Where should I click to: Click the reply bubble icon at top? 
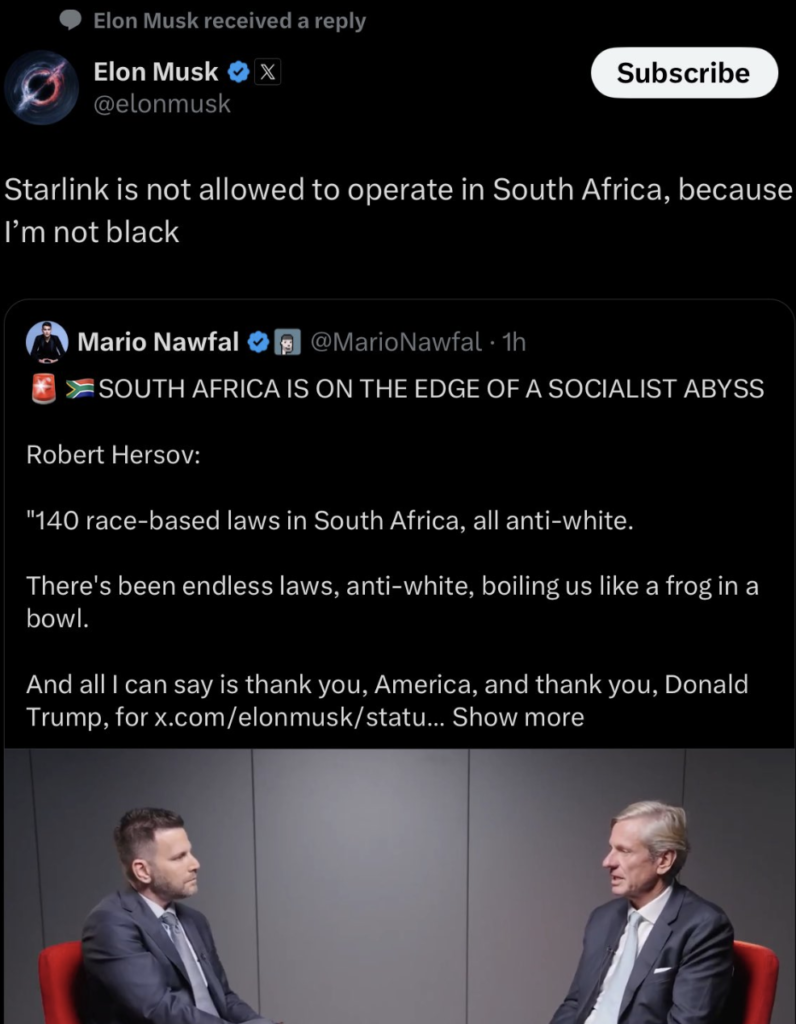pos(70,20)
